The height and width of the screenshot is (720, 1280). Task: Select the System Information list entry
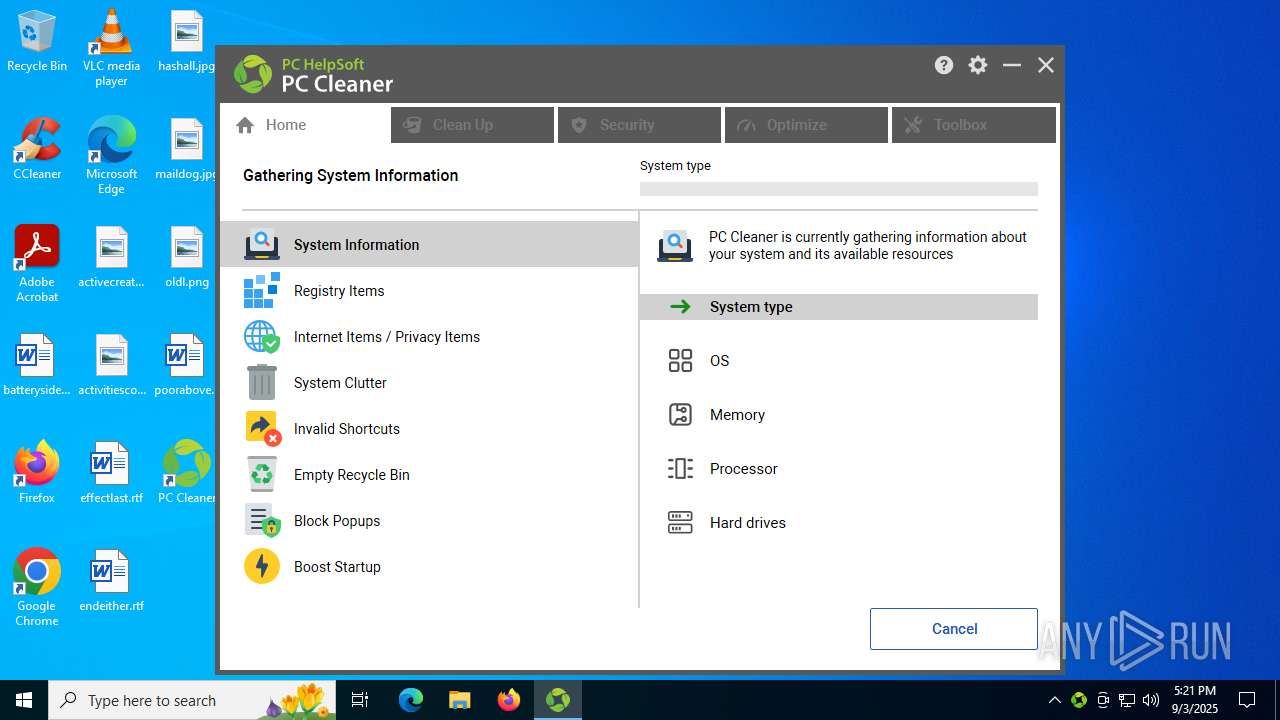(x=429, y=245)
